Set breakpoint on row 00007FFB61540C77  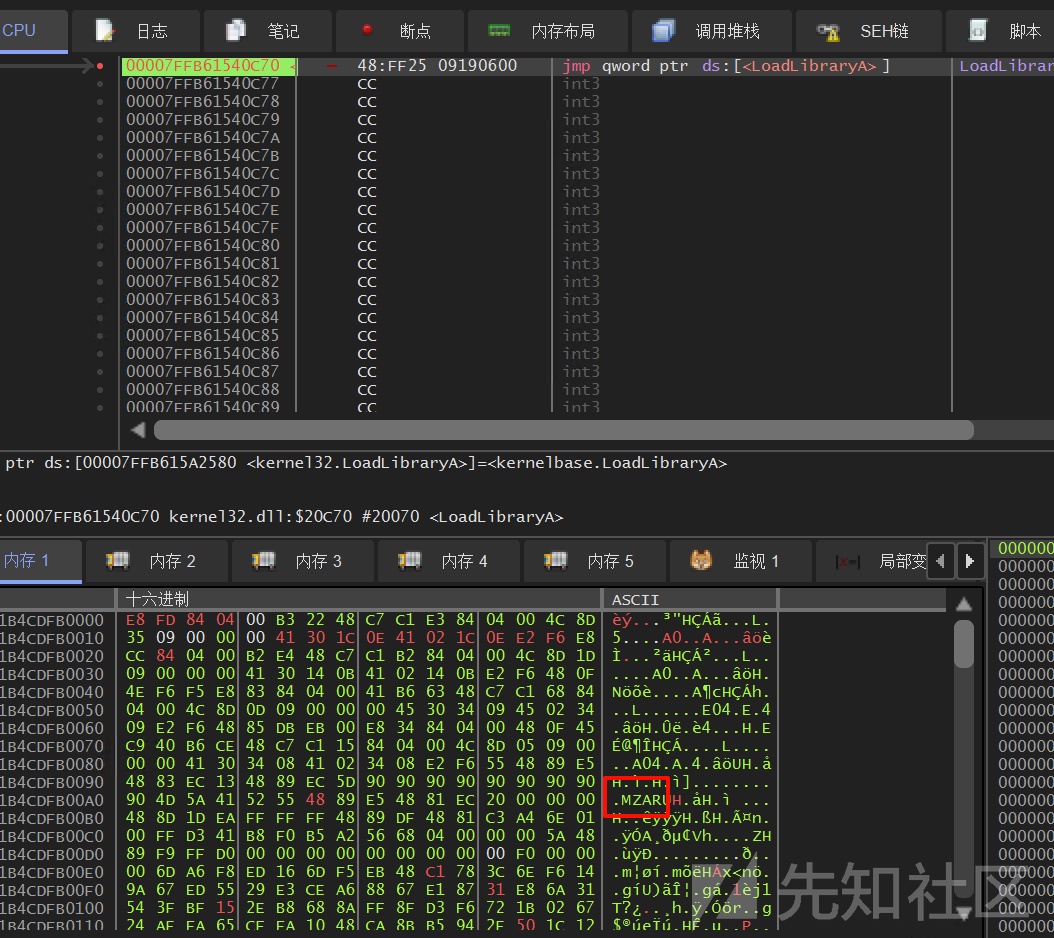pos(100,84)
